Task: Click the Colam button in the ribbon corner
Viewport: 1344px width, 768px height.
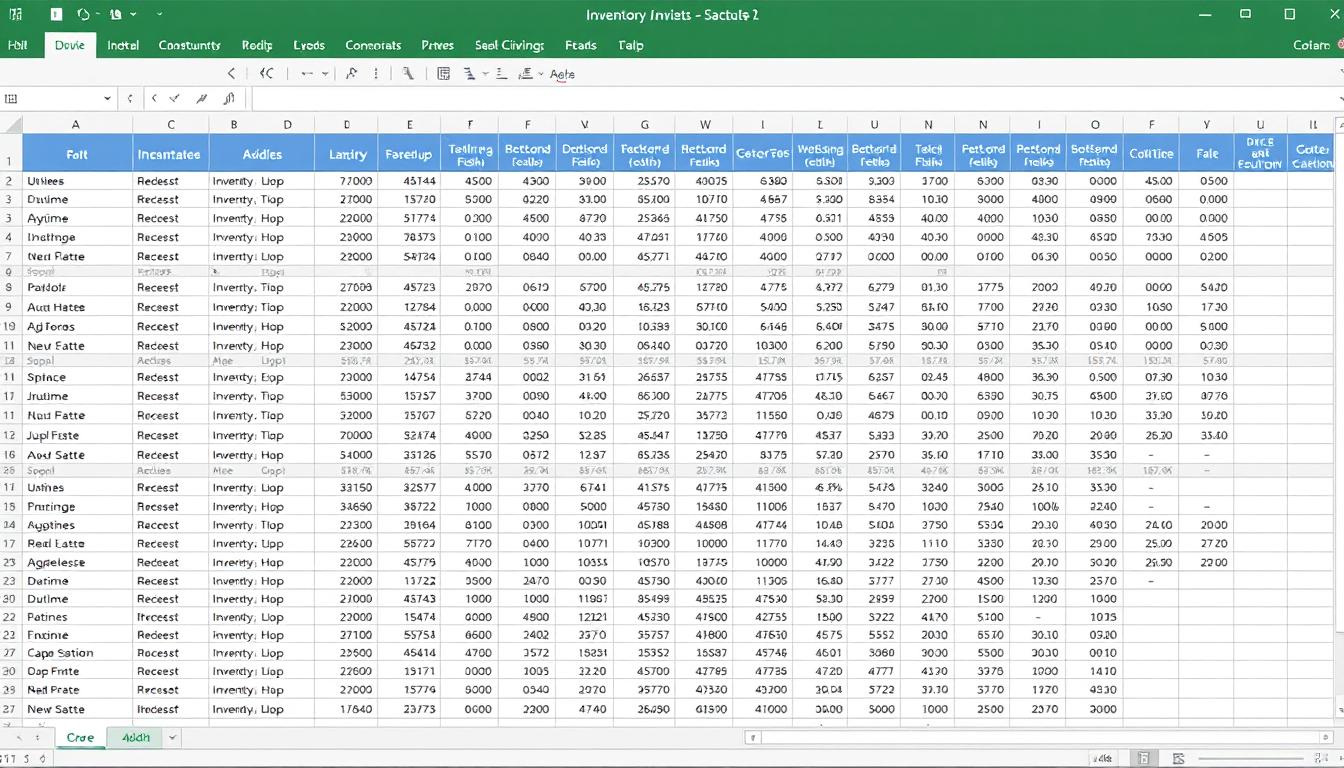Action: click(x=1311, y=45)
